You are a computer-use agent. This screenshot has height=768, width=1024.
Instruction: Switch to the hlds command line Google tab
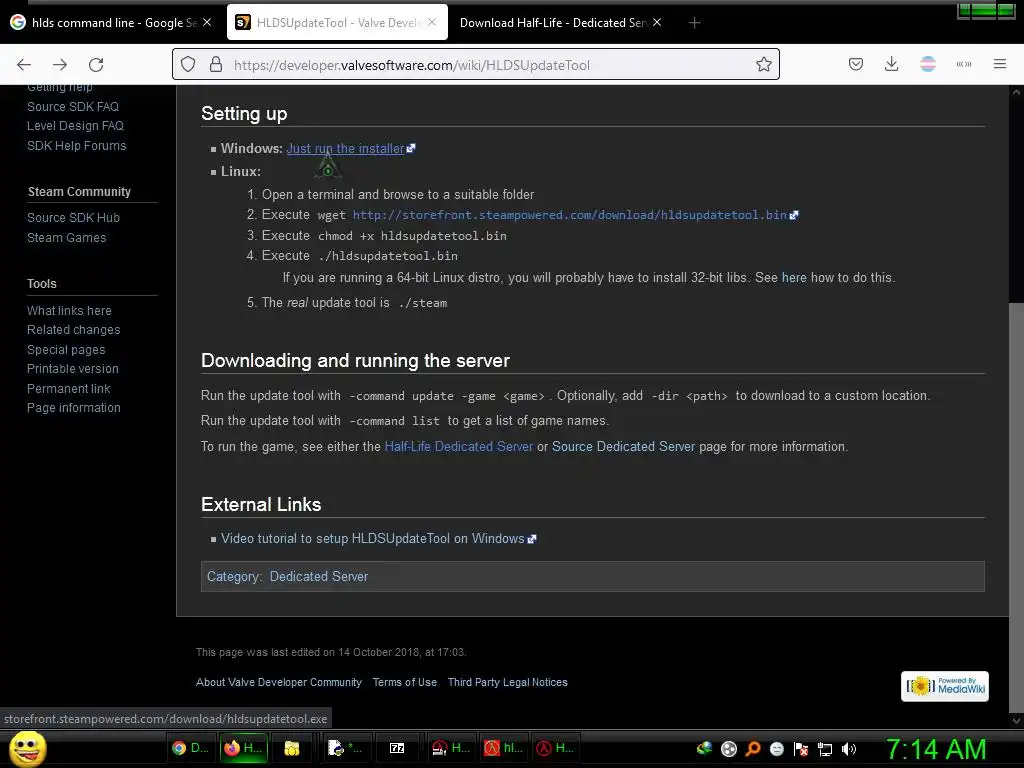pos(112,23)
